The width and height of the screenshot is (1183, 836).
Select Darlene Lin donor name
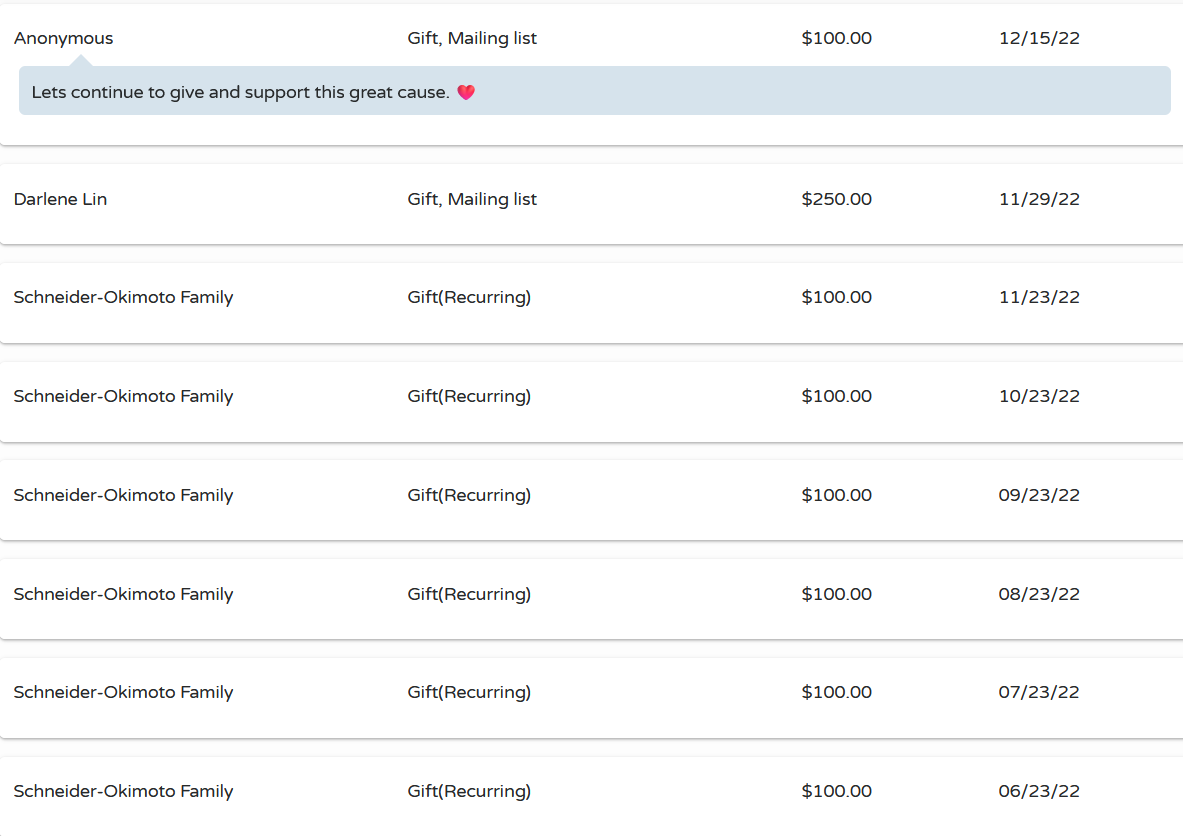coord(60,199)
